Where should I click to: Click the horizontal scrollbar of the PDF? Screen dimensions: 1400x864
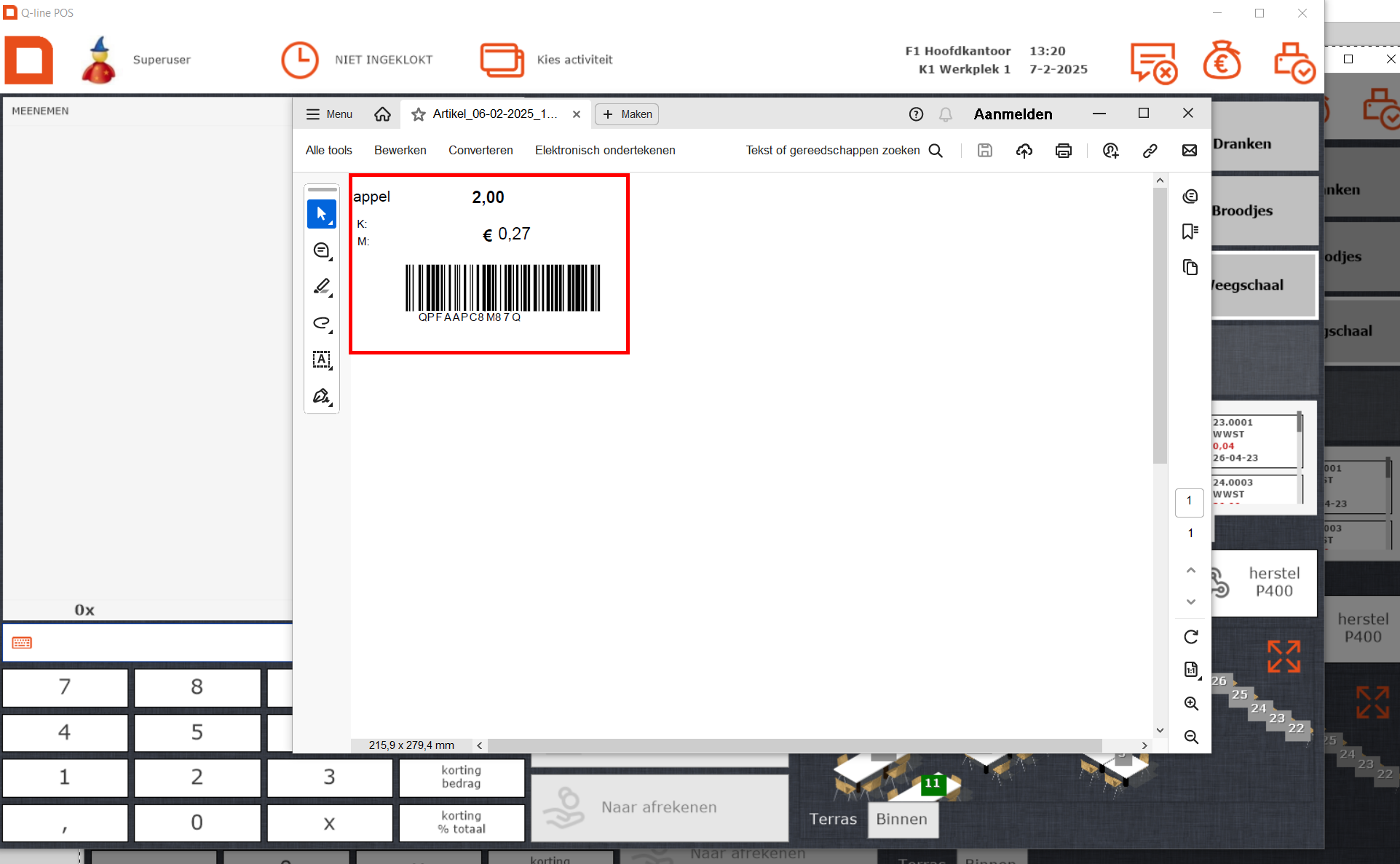pyautogui.click(x=795, y=745)
